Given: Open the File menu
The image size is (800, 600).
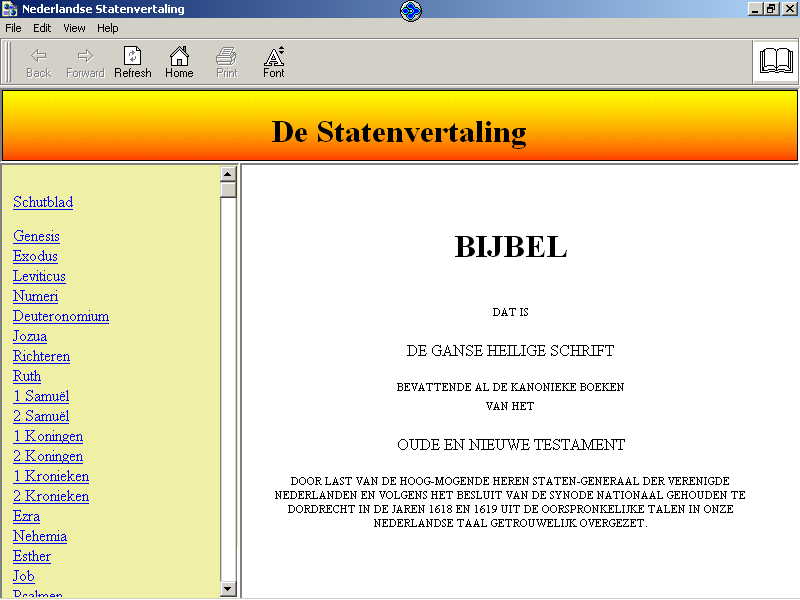Looking at the screenshot, I should [13, 28].
